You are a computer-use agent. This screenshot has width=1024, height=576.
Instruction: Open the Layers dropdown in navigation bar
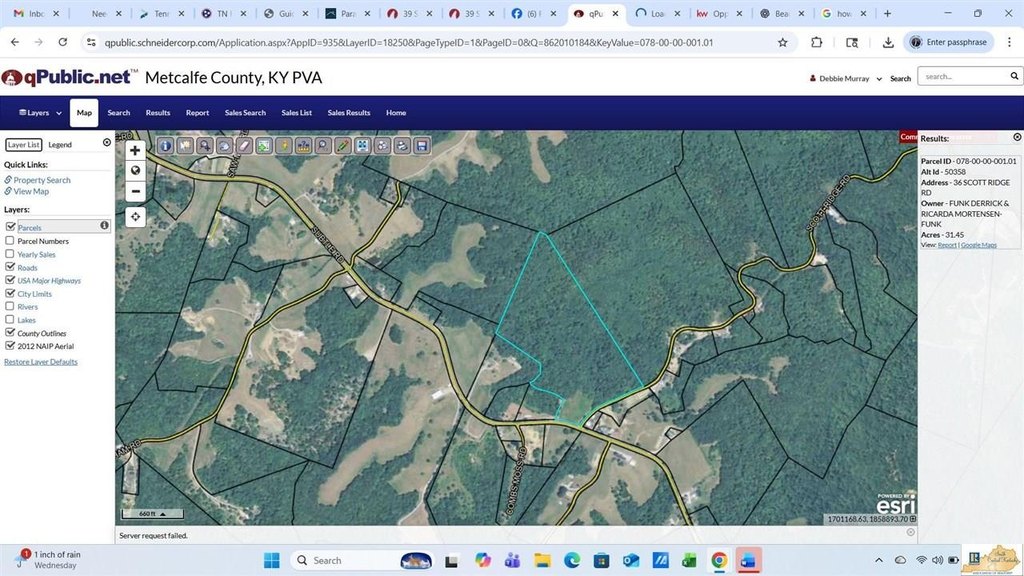coord(40,113)
